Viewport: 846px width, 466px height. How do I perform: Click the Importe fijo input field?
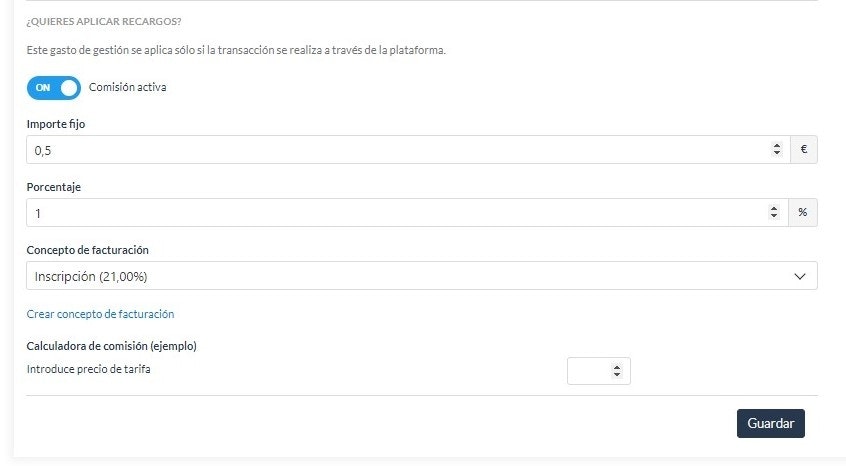pyautogui.click(x=408, y=150)
